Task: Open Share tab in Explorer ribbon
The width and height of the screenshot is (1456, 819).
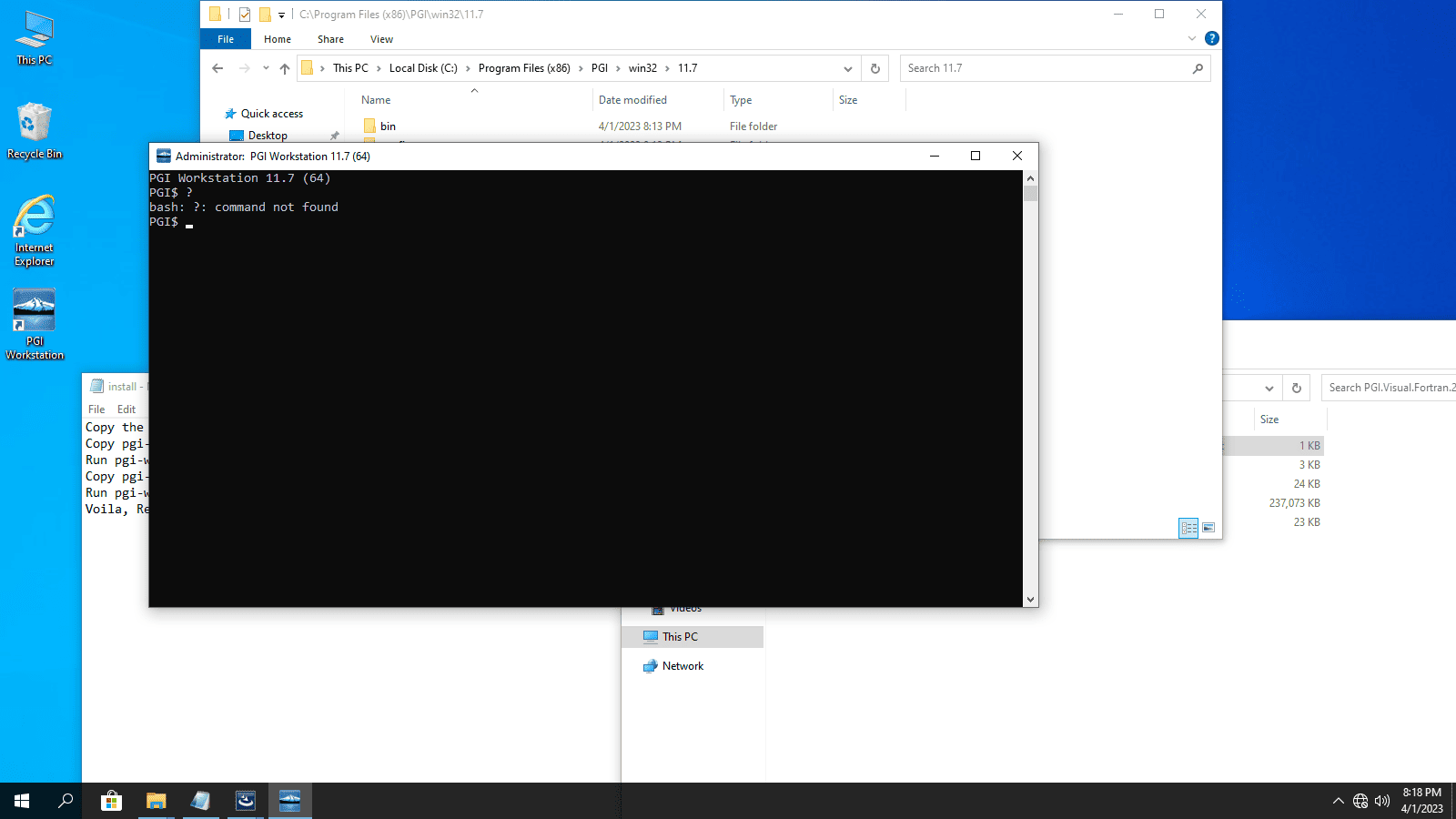Action: click(330, 39)
